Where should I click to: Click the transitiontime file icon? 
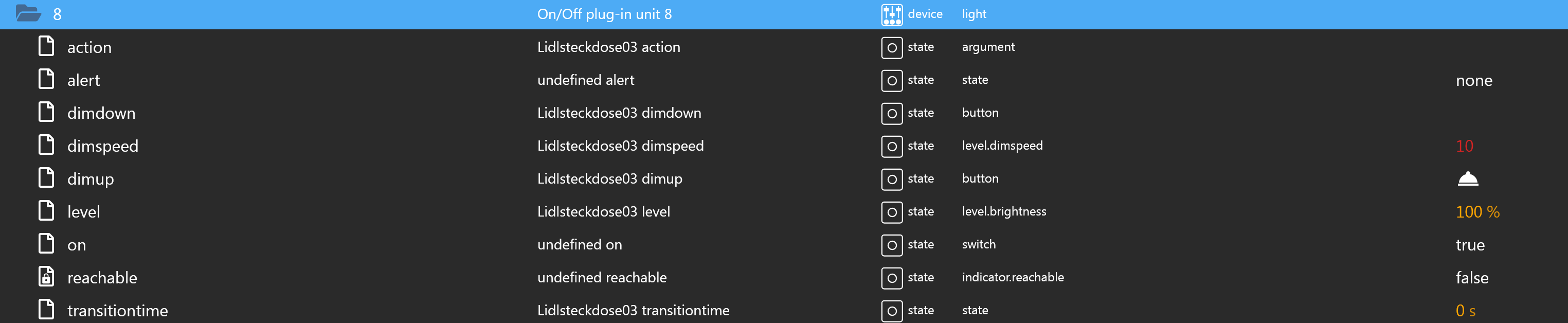46,310
